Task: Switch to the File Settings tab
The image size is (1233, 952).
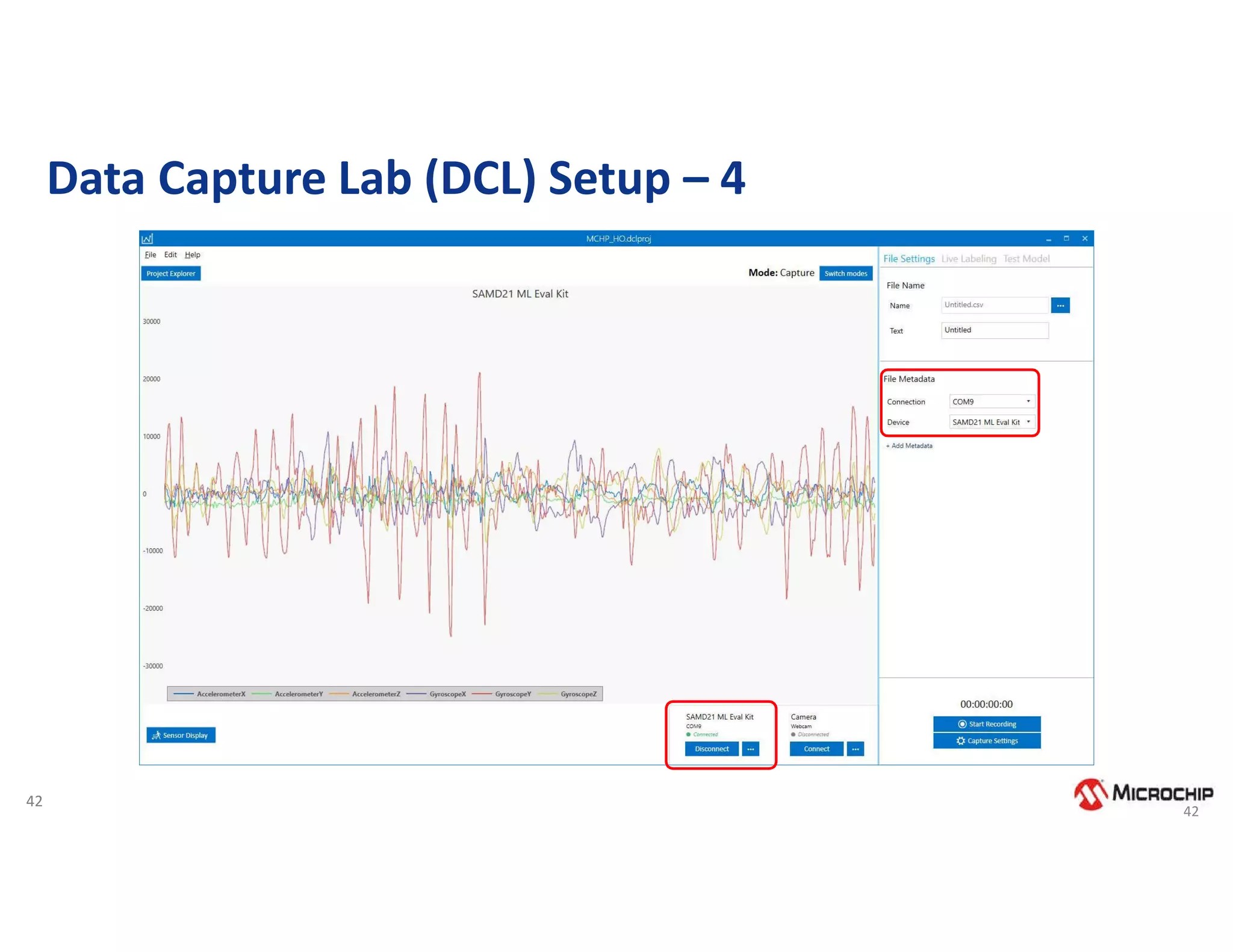Action: click(909, 259)
